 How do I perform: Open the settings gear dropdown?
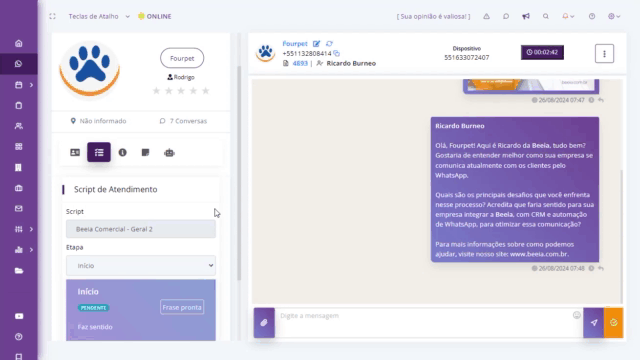coord(614,16)
